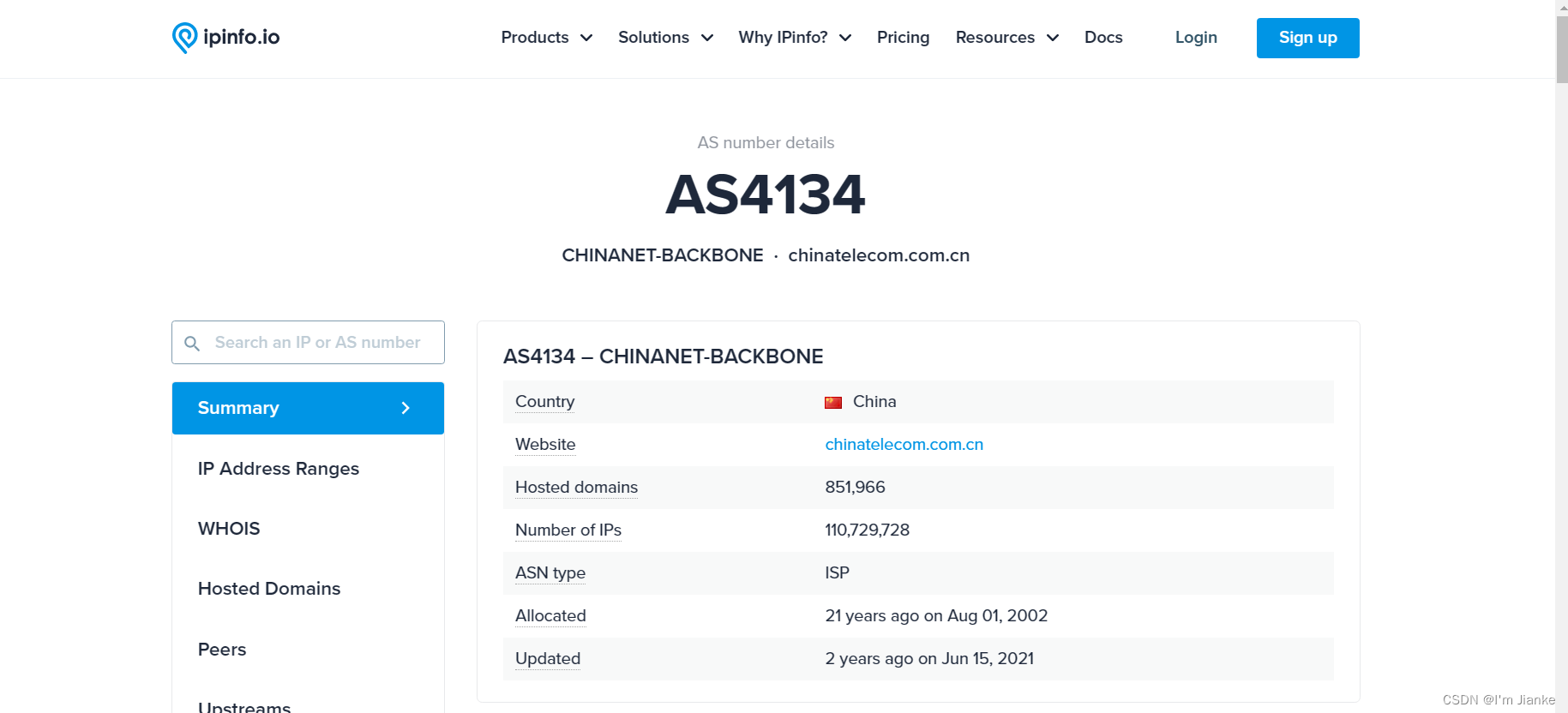Open the chinatelecom.com.cn website link
The width and height of the screenshot is (1568, 713).
(x=904, y=445)
